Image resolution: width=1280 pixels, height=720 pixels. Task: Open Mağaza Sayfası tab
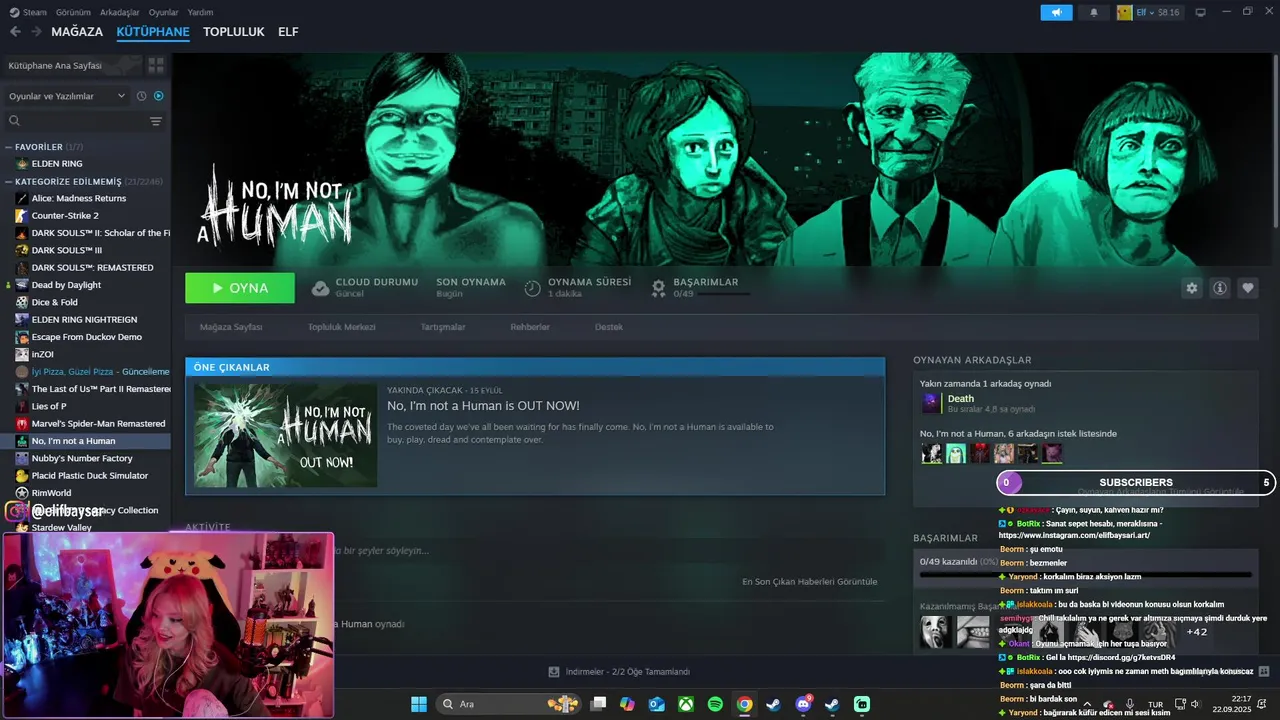point(231,327)
